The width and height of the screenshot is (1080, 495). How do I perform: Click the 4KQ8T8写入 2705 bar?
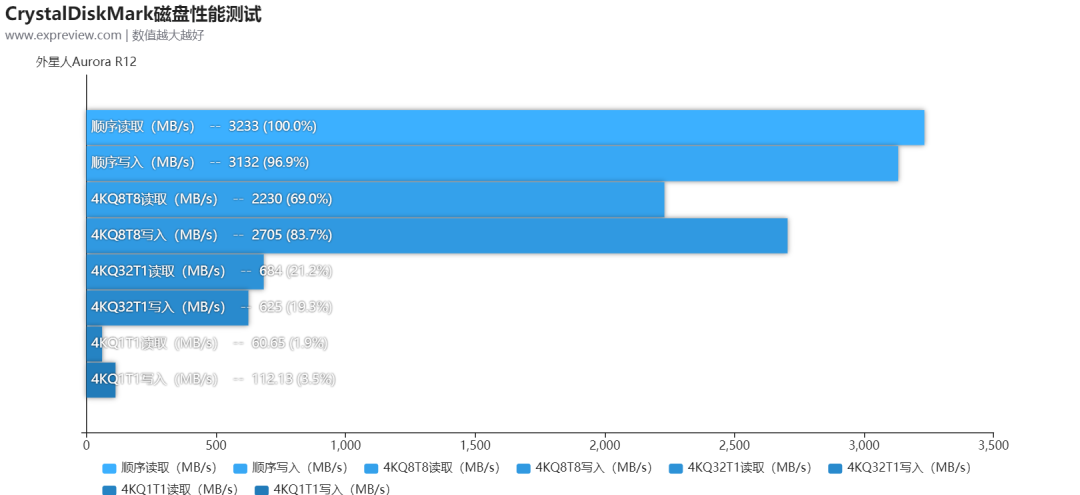point(437,235)
